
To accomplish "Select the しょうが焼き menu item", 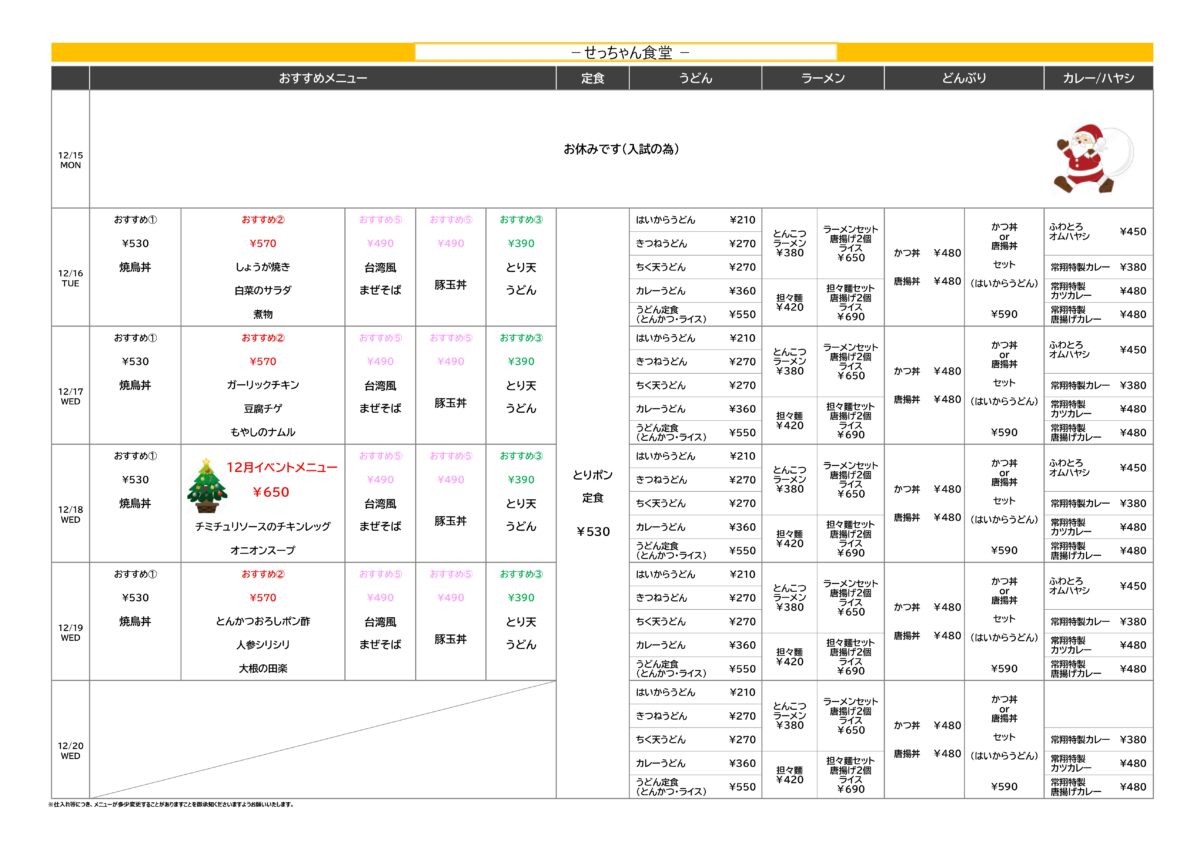I will pyautogui.click(x=263, y=267).
